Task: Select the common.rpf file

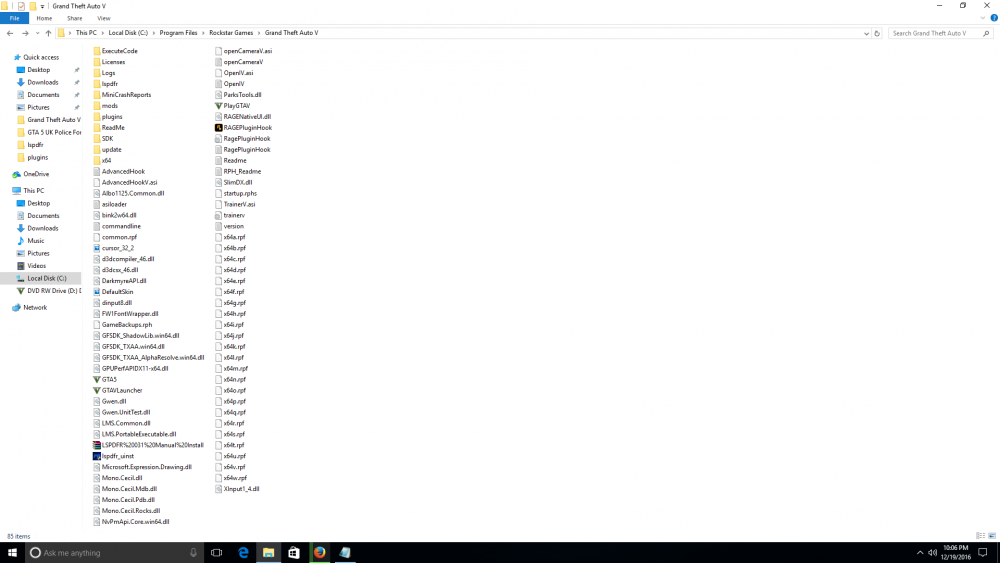Action: pyautogui.click(x=115, y=237)
